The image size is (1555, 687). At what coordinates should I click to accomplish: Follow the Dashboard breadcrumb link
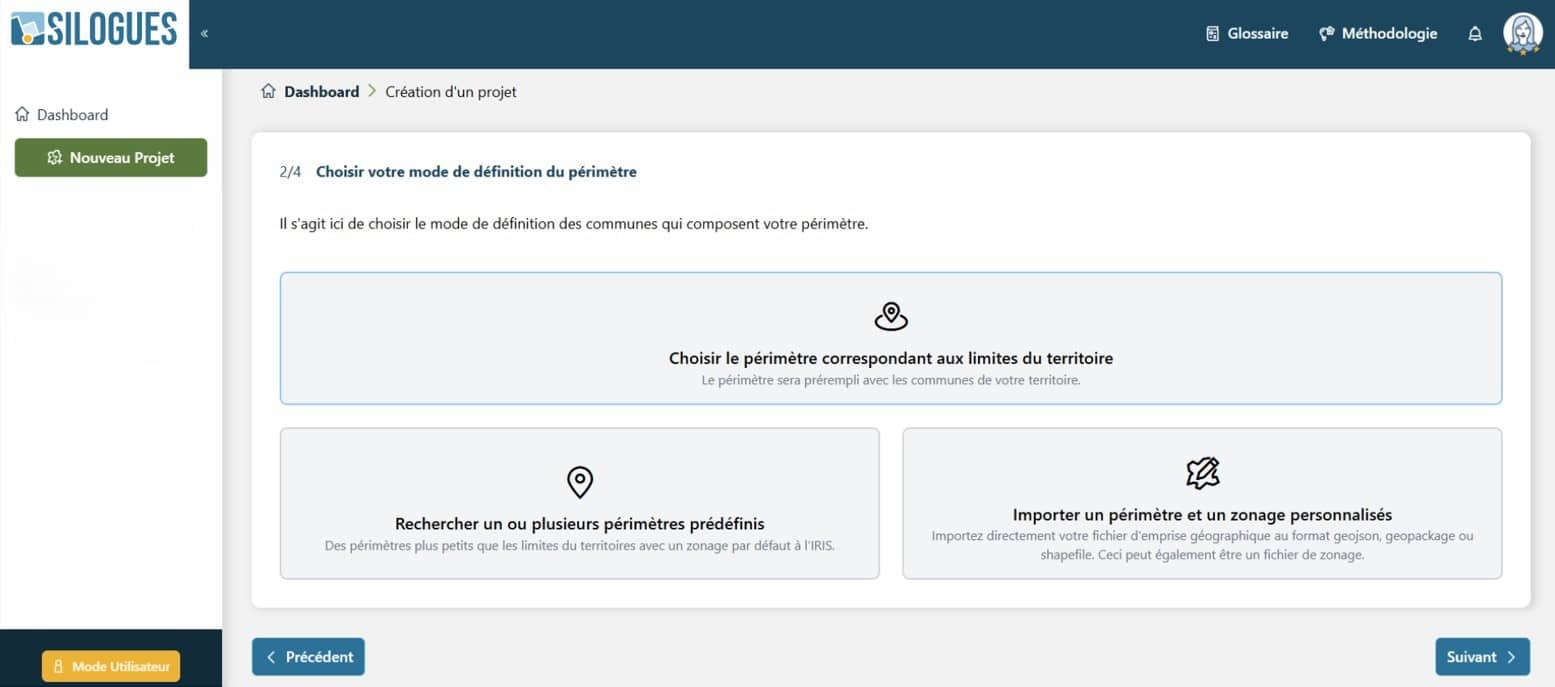pyautogui.click(x=321, y=92)
